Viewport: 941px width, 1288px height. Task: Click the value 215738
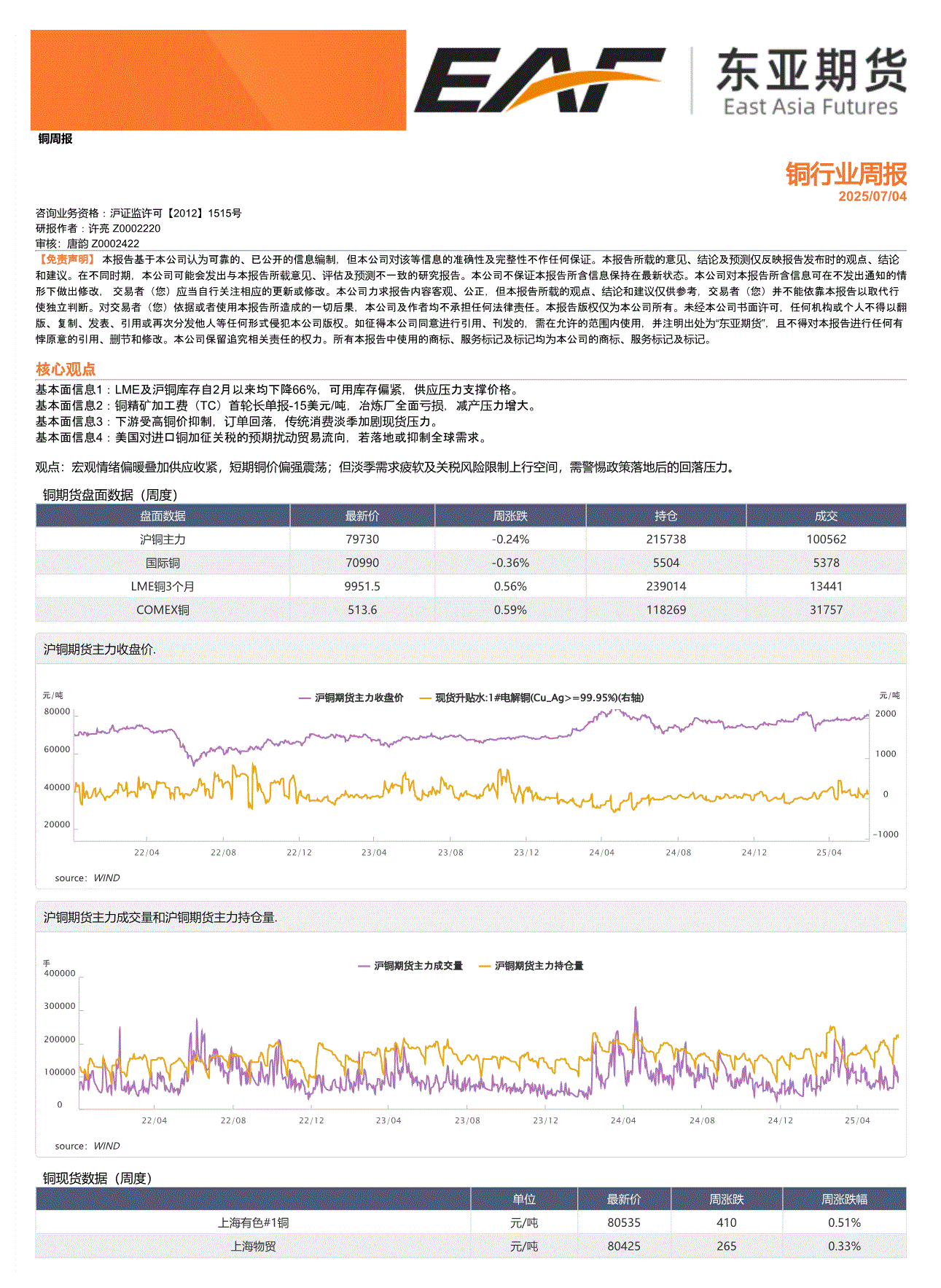(666, 539)
